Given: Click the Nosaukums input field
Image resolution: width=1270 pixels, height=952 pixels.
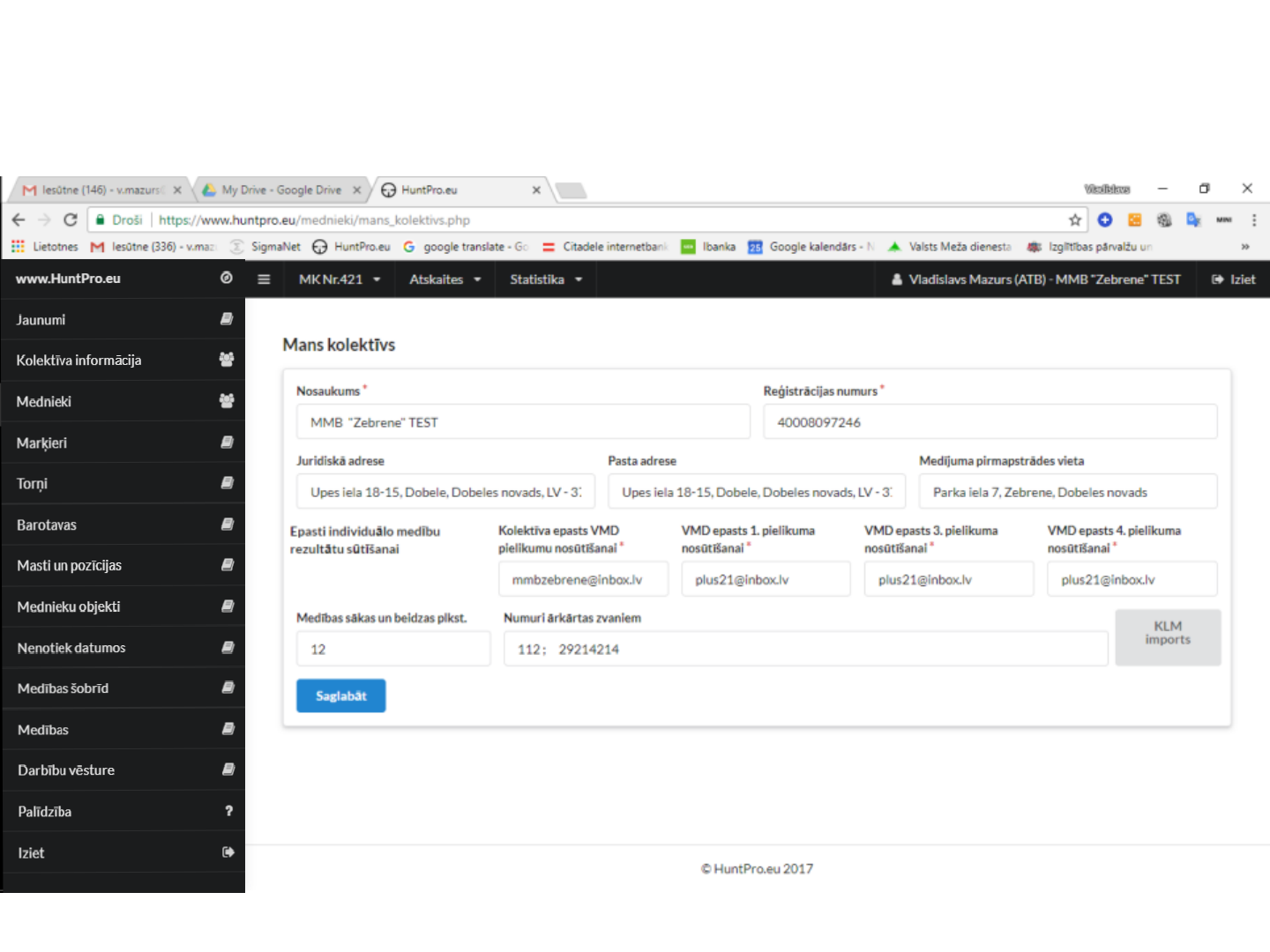Looking at the screenshot, I should pyautogui.click(x=523, y=422).
